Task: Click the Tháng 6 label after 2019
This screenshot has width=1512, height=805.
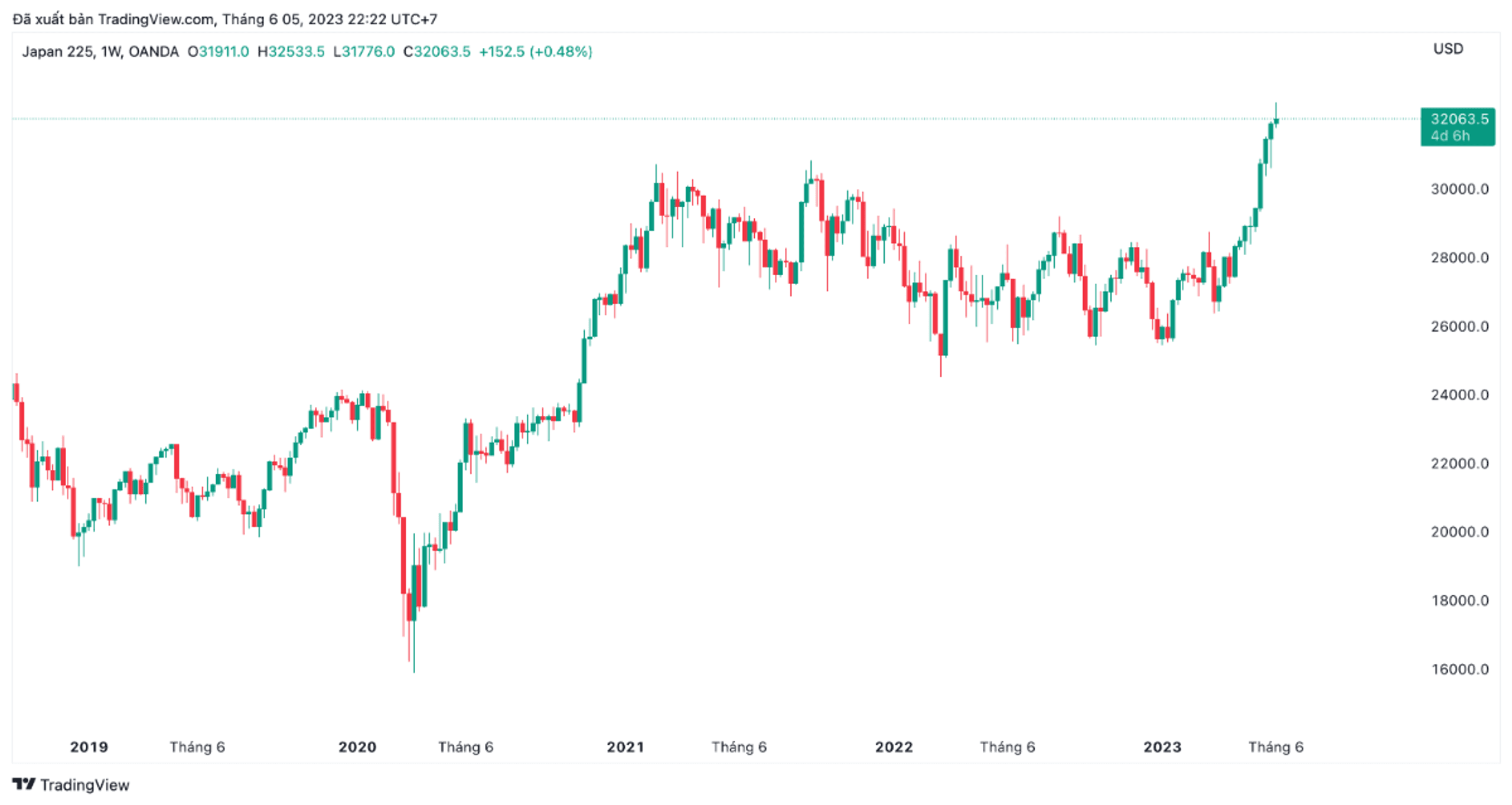Action: click(197, 747)
